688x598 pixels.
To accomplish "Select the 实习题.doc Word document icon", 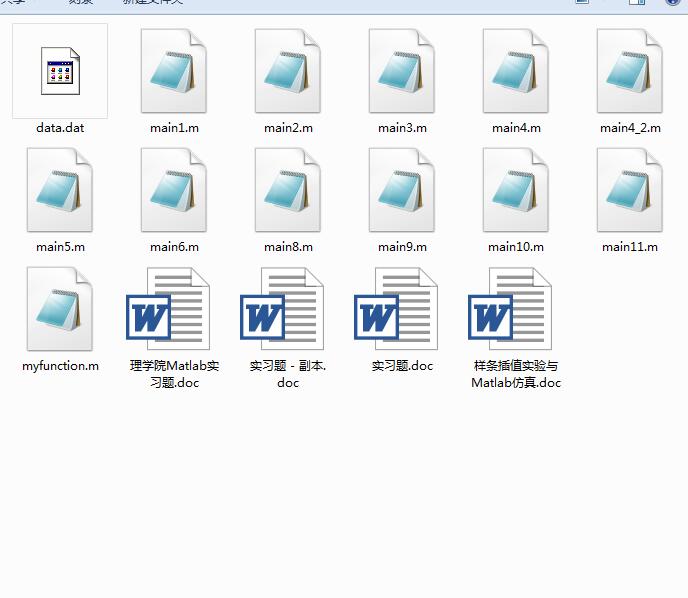I will click(x=396, y=309).
